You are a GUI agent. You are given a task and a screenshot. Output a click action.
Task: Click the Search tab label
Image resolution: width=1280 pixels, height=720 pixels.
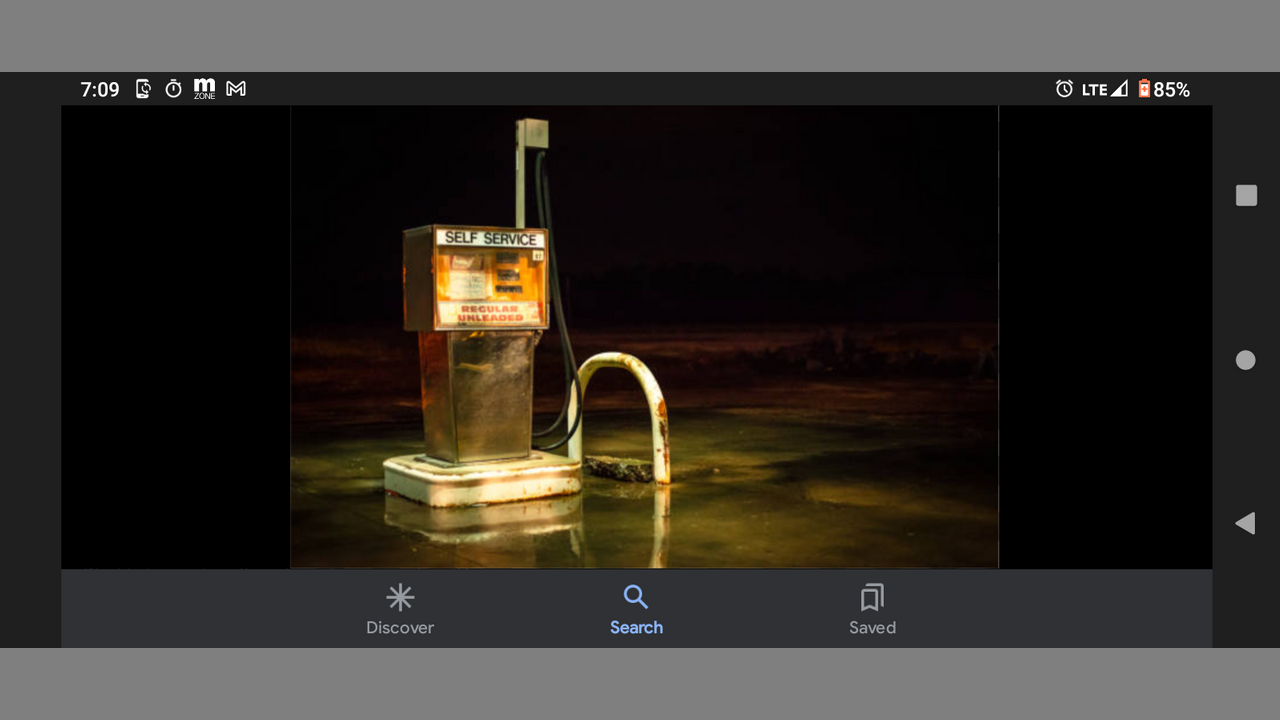tap(636, 628)
